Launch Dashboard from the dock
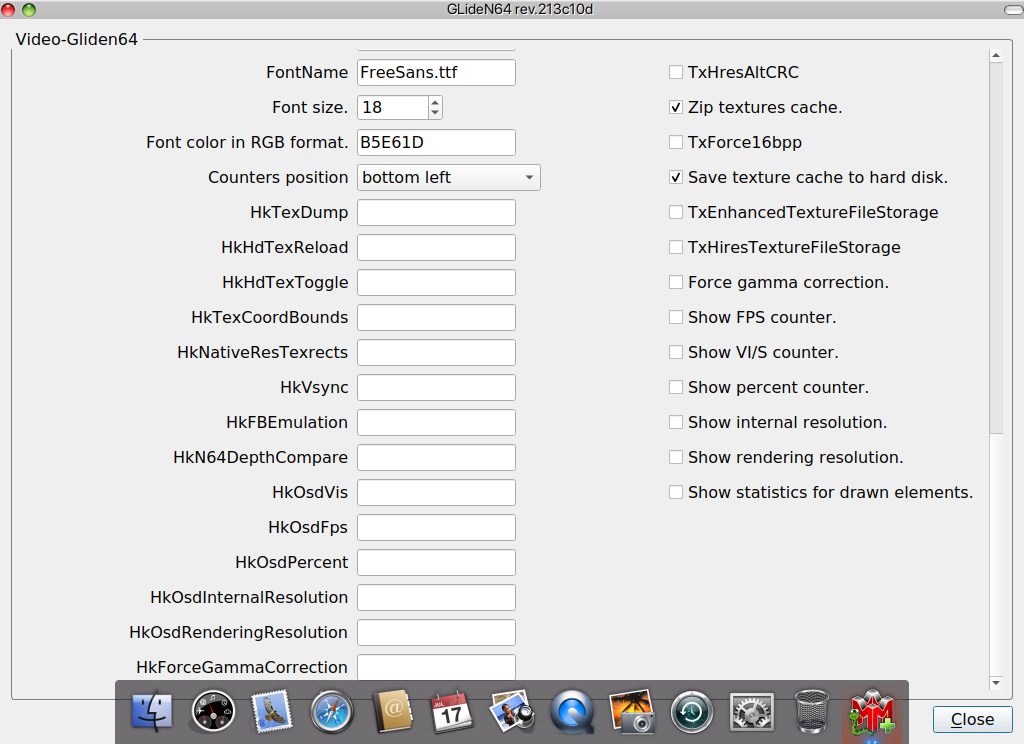Screen dimensions: 1024x744 [213, 712]
